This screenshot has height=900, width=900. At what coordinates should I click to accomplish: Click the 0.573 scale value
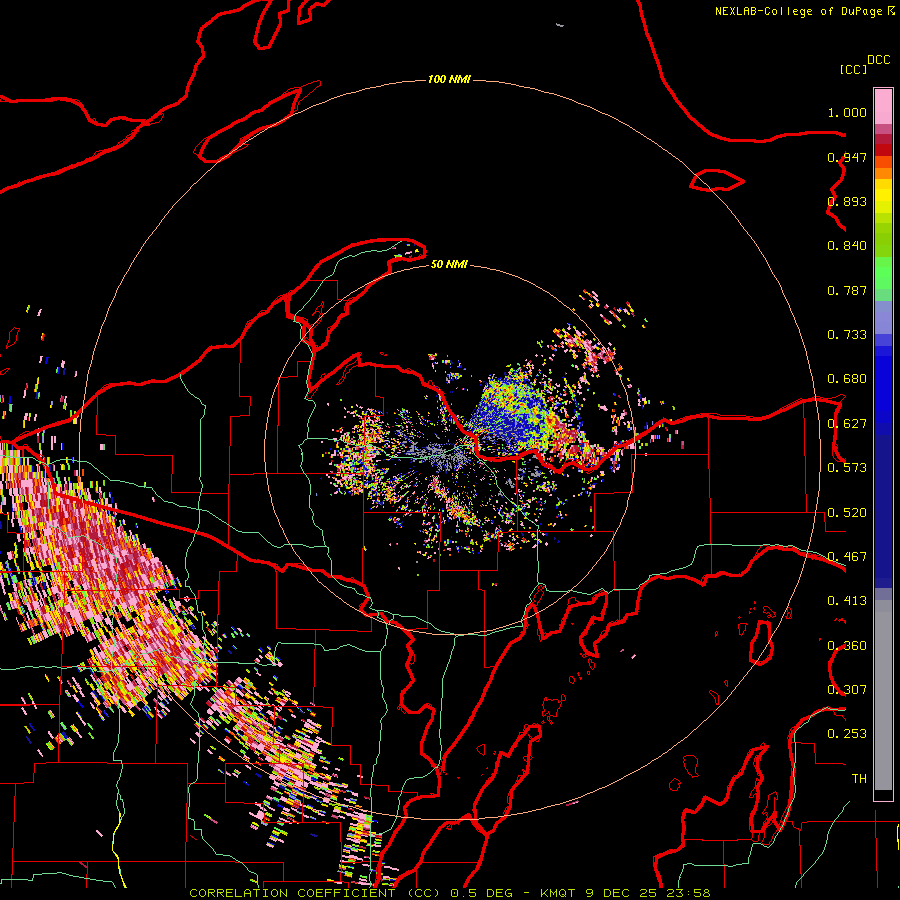coord(847,468)
